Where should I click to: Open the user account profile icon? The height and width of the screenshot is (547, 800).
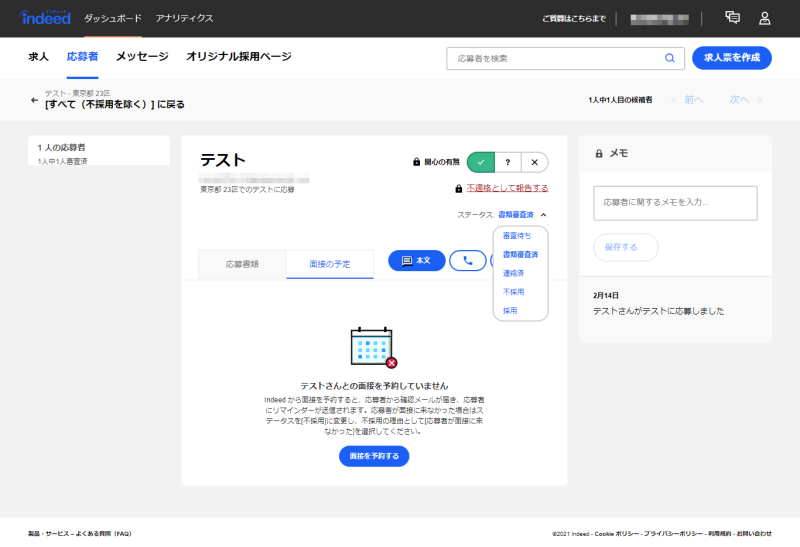(x=765, y=18)
